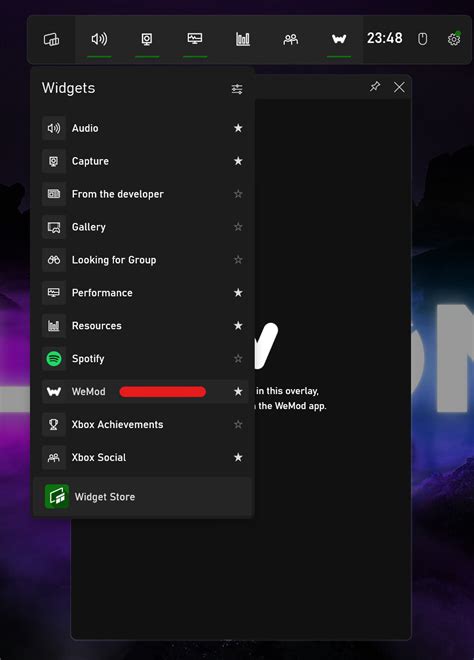474x660 pixels.
Task: Select Performance in the Widgets list
Action: point(145,293)
